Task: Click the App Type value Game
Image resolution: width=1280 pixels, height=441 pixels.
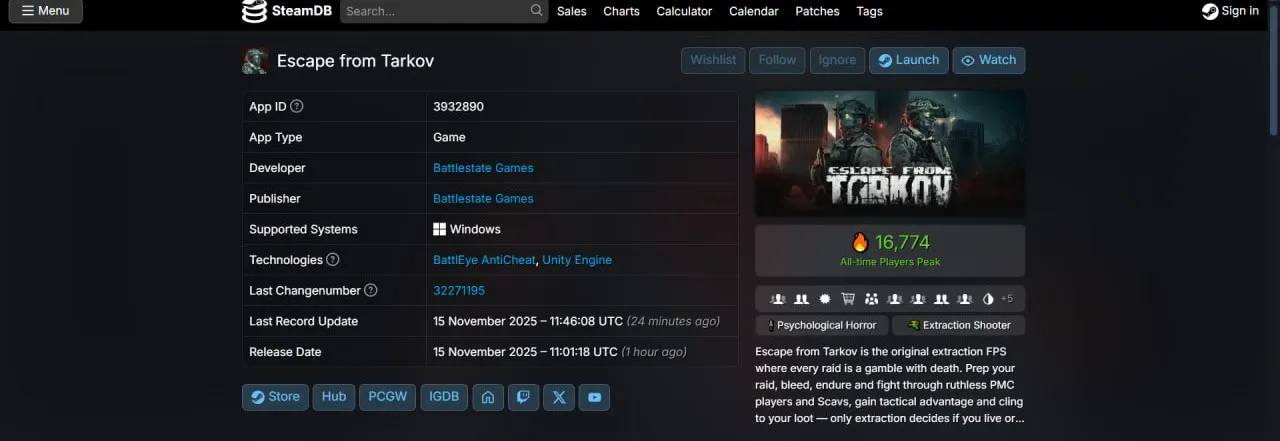Action: [449, 138]
